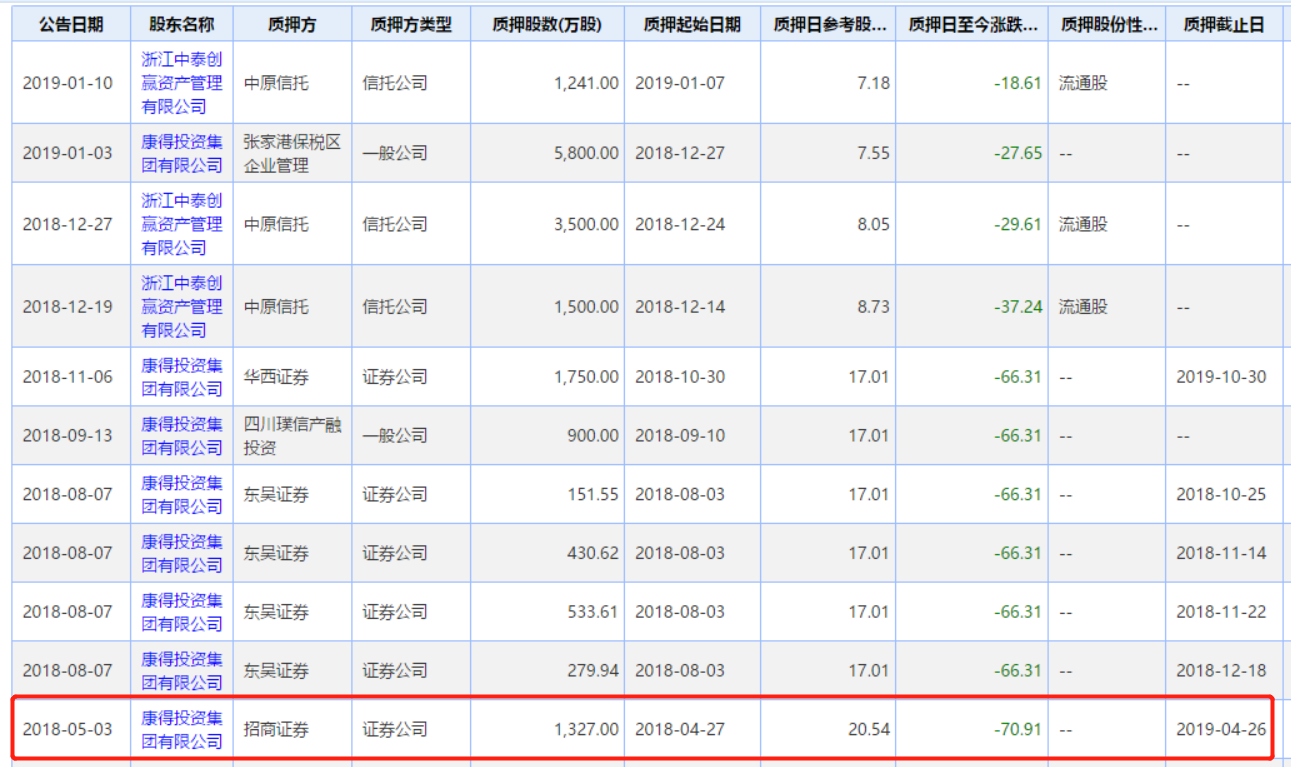
Task: Click pledge end date 2018-10-25
Action: coord(1221,494)
